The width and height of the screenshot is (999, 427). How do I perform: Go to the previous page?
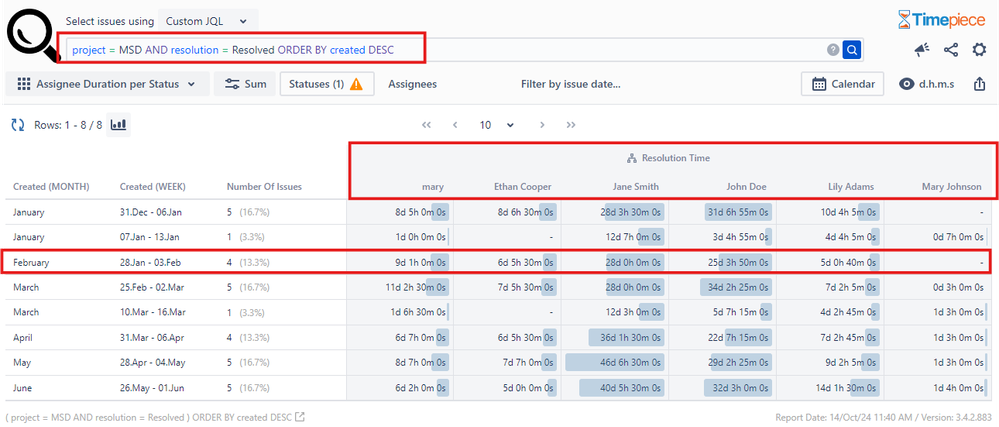tap(455, 125)
